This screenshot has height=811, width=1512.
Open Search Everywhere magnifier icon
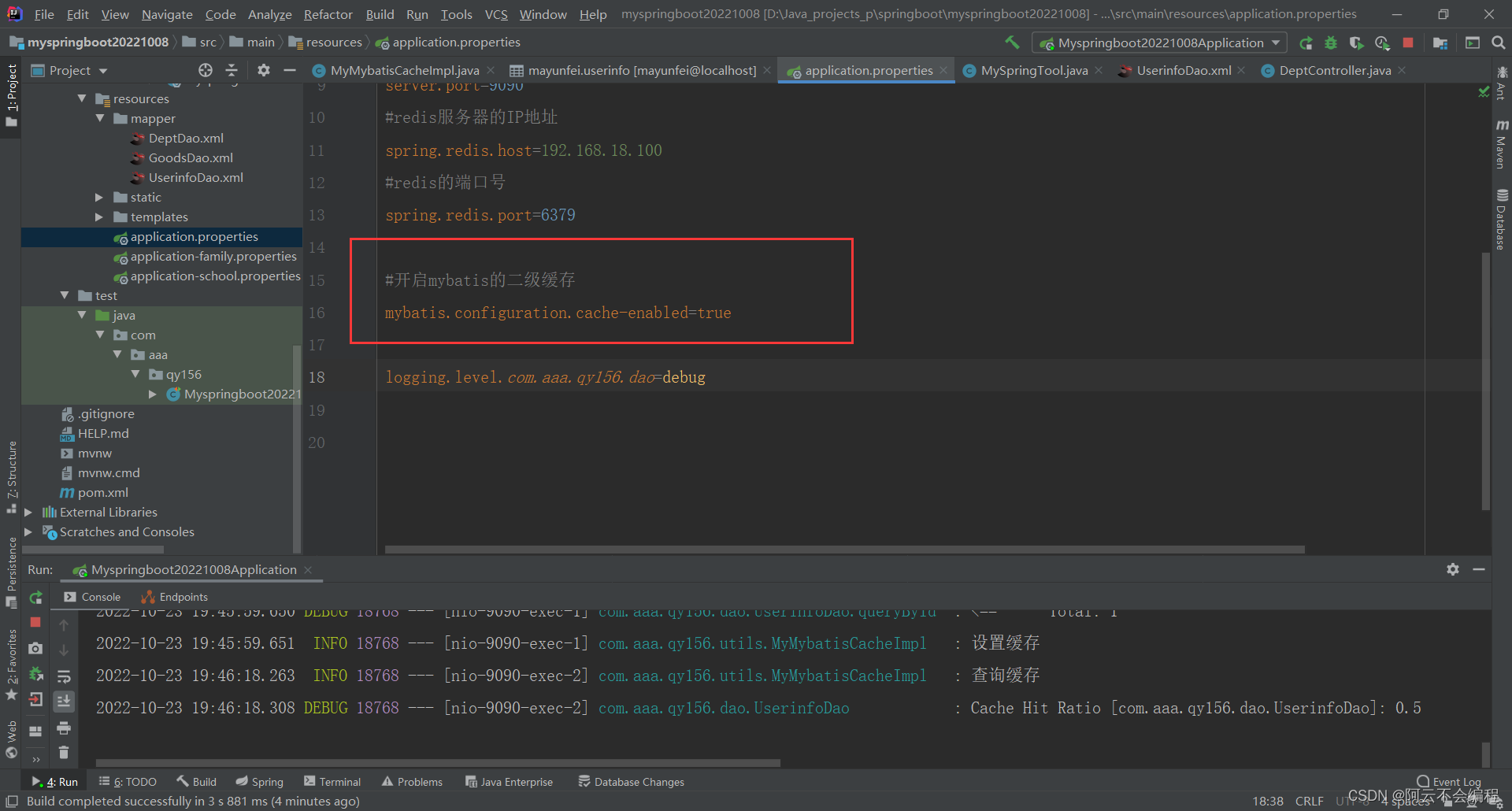1499,43
